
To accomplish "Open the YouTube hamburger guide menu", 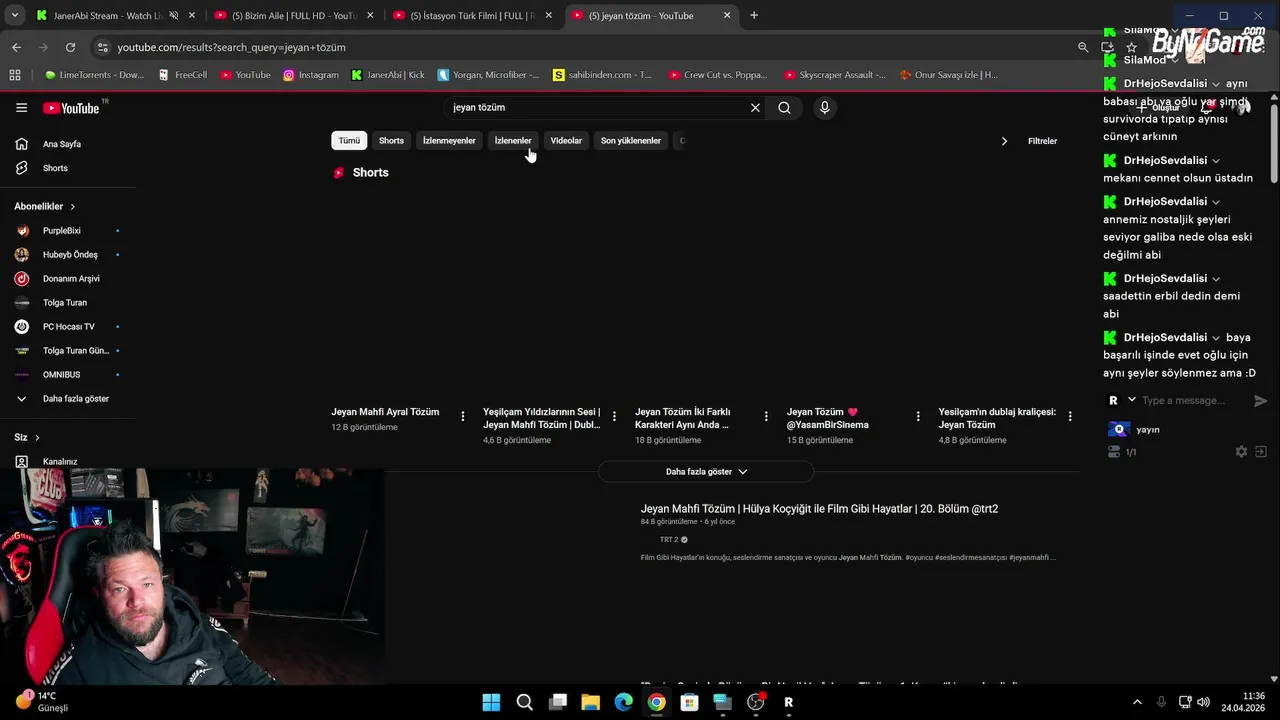I will (21, 108).
